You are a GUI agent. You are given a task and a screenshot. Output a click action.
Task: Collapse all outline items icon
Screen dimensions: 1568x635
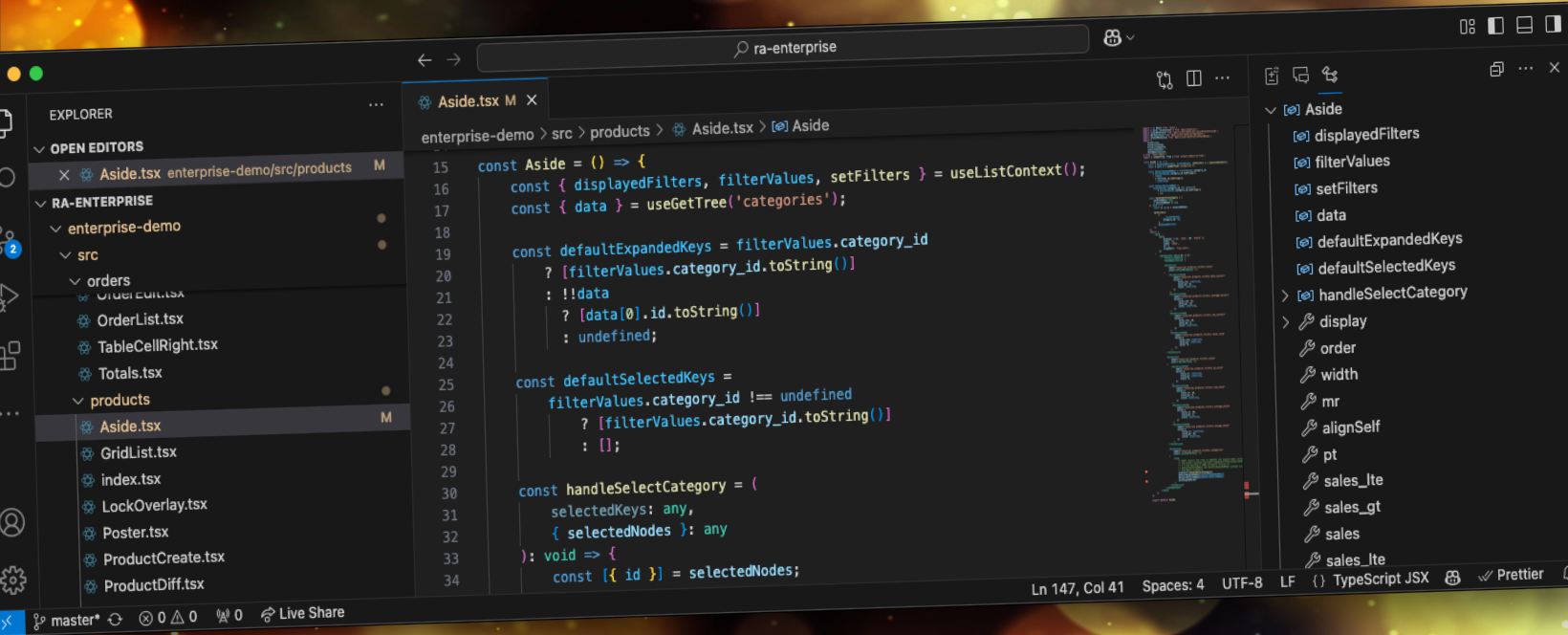(1496, 69)
